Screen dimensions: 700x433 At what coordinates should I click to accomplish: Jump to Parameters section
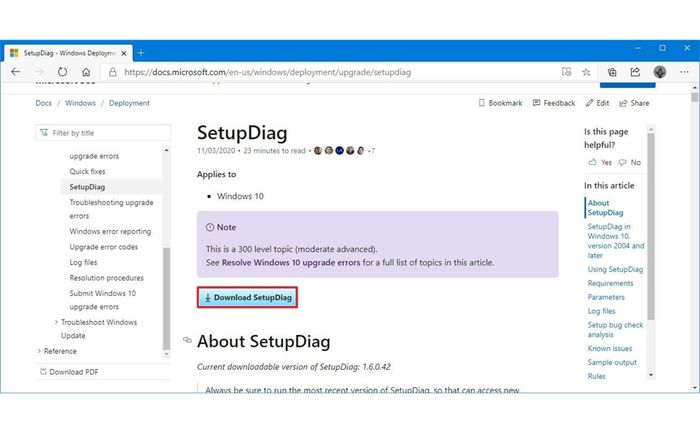click(x=606, y=297)
